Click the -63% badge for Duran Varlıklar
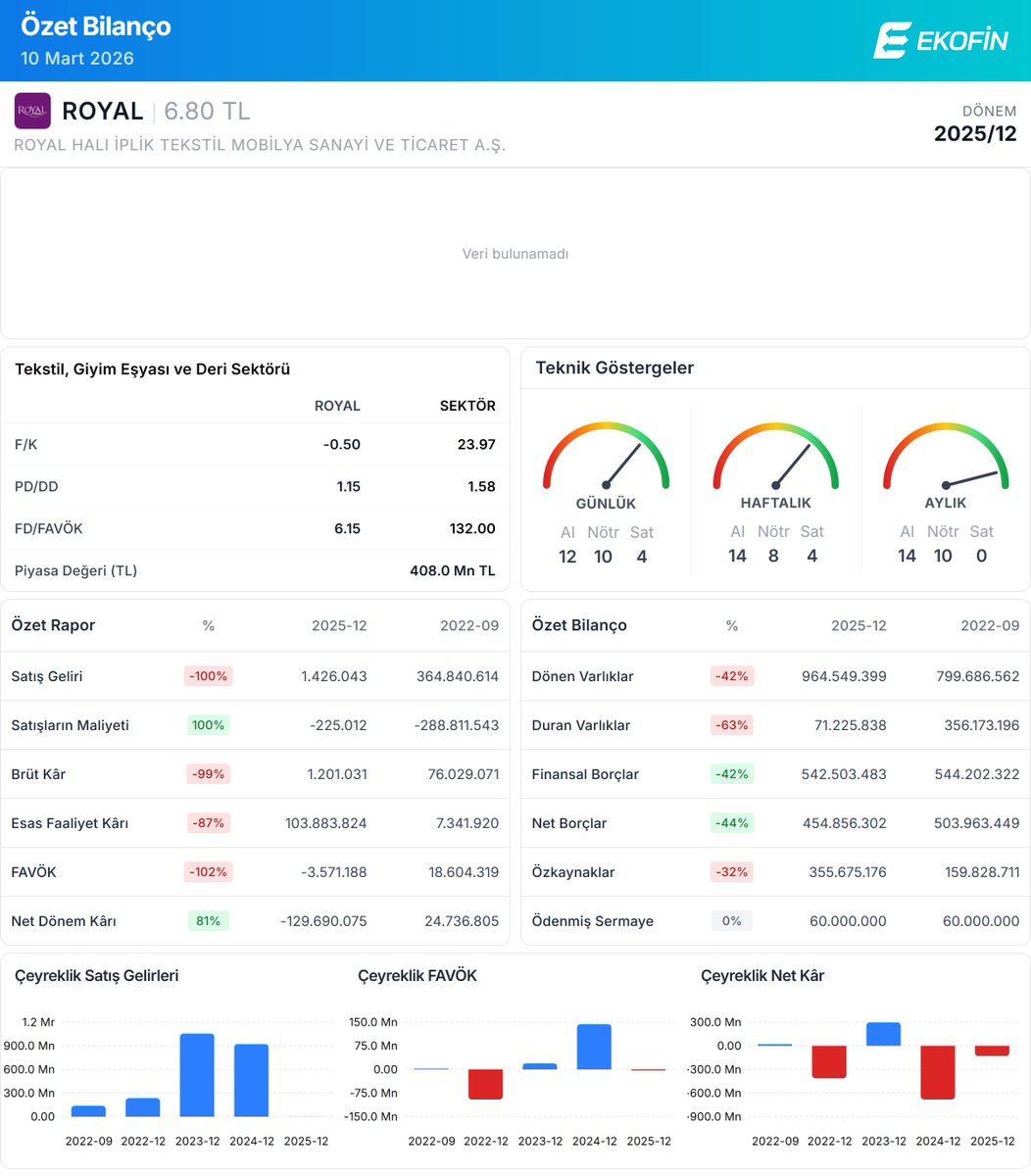The width and height of the screenshot is (1031, 1176). tap(732, 725)
